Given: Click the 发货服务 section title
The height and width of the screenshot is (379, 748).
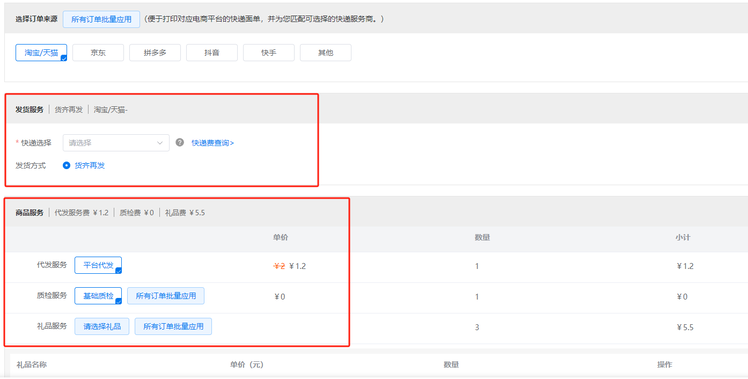Looking at the screenshot, I should pos(29,110).
